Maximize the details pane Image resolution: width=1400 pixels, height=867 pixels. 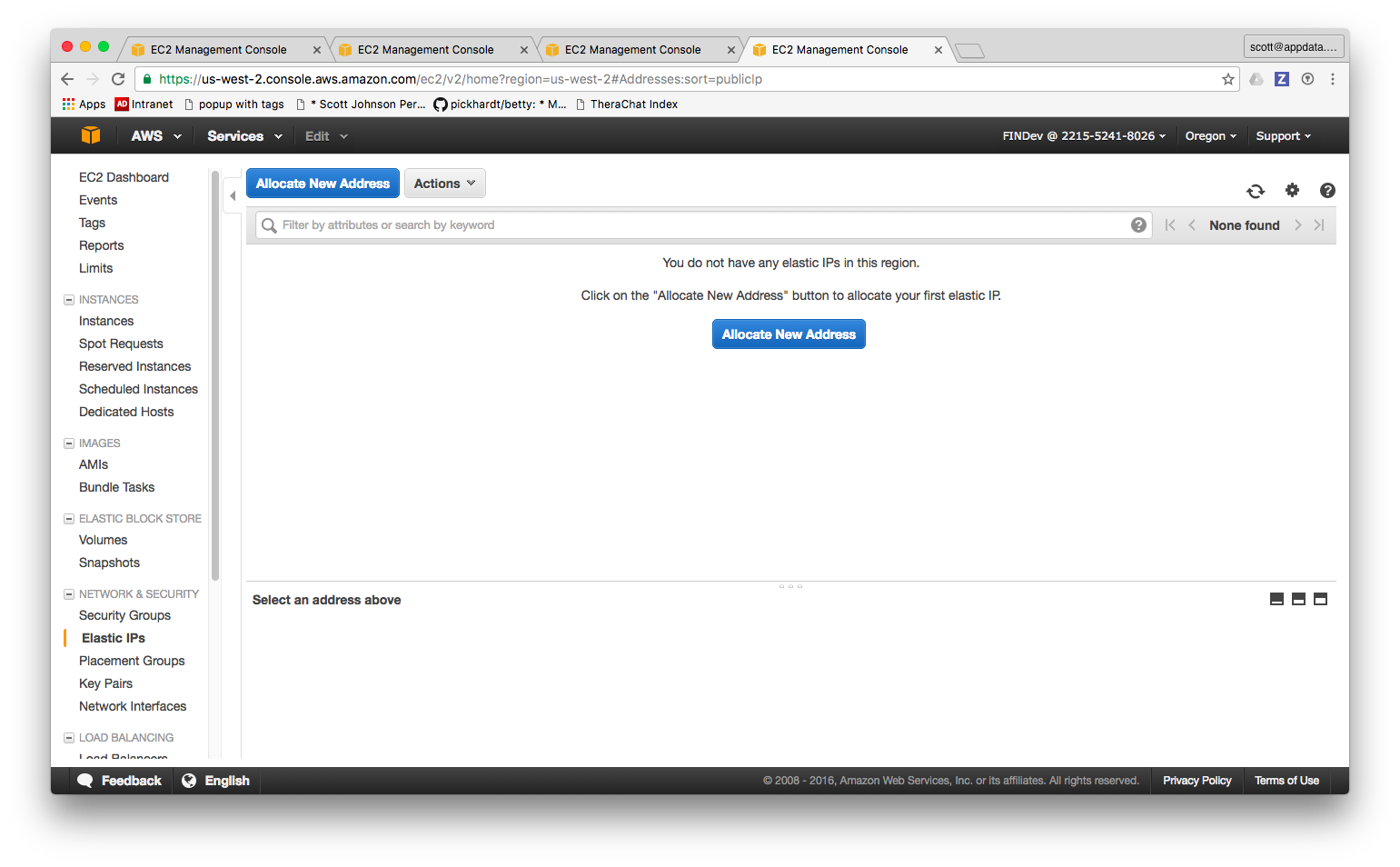click(x=1321, y=599)
